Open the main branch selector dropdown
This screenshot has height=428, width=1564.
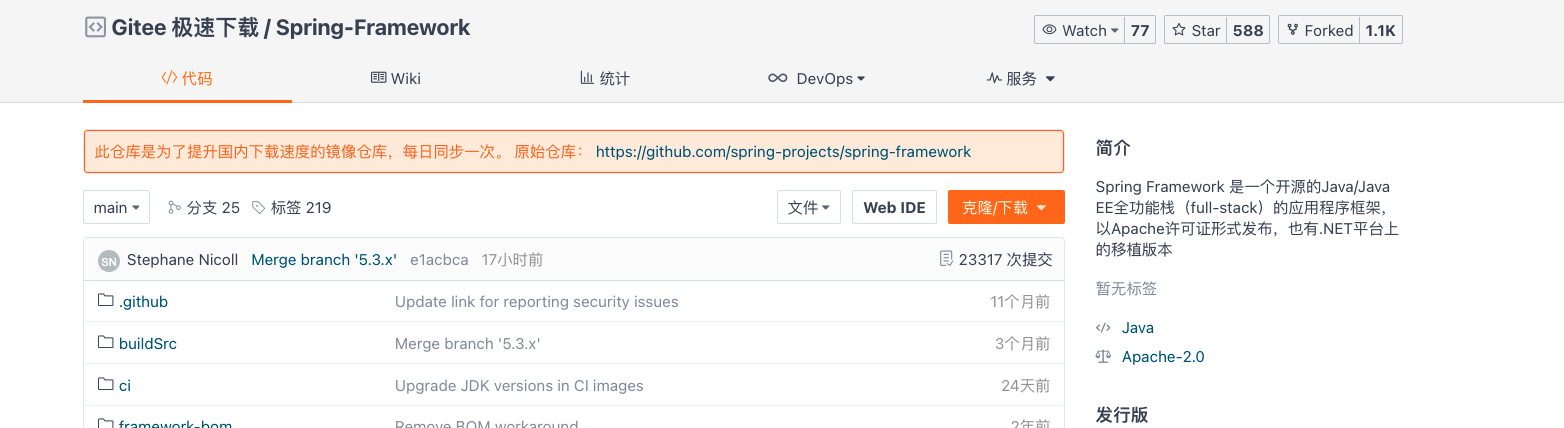click(117, 207)
